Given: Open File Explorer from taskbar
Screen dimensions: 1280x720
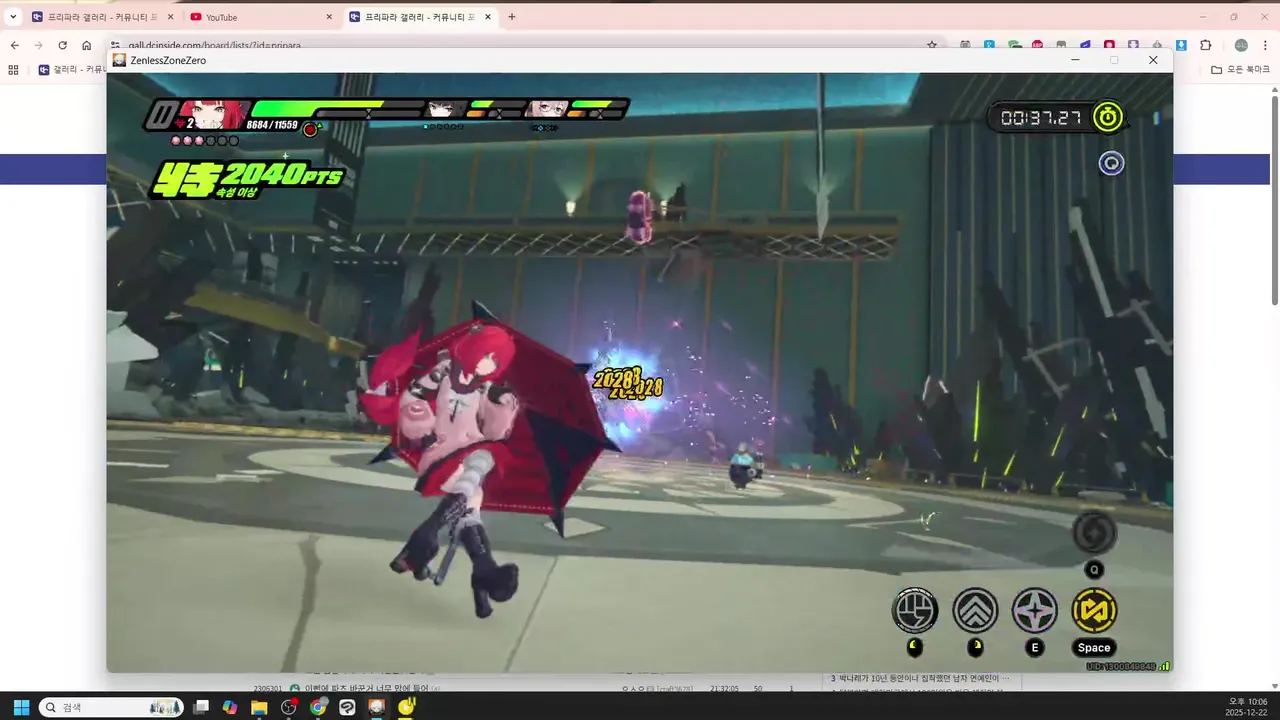Looking at the screenshot, I should 259,707.
